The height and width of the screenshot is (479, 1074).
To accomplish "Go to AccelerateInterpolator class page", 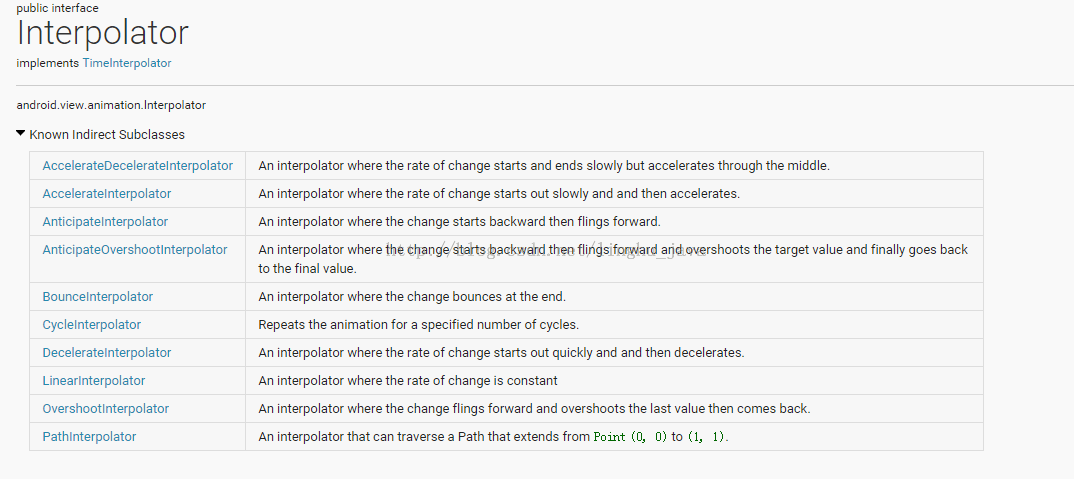I will point(106,193).
